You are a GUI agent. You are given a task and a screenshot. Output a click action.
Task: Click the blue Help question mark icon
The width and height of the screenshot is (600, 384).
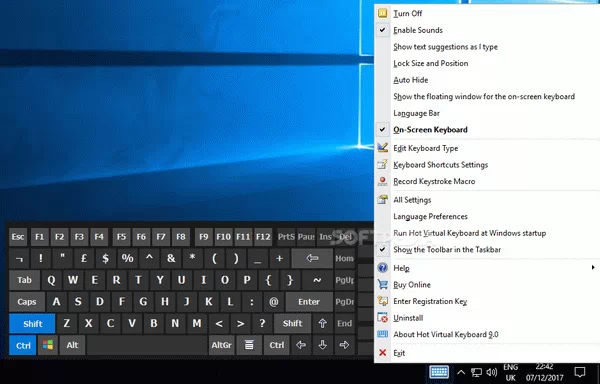click(x=382, y=268)
